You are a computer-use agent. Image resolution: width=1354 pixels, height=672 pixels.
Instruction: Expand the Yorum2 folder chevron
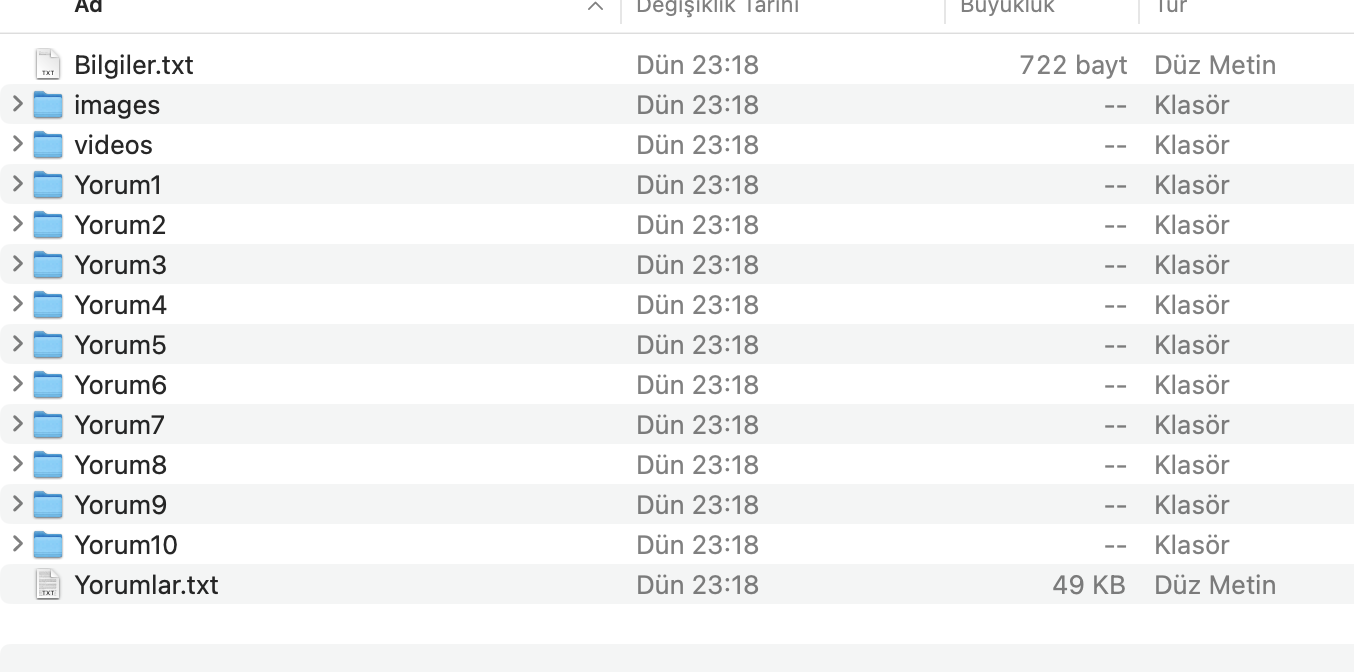pos(17,224)
